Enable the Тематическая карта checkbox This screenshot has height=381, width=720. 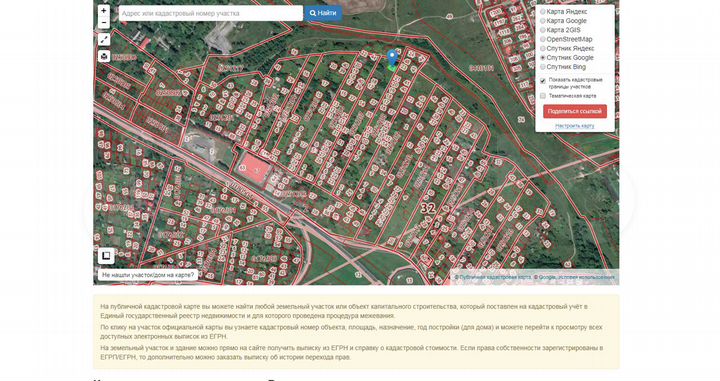coord(543,96)
